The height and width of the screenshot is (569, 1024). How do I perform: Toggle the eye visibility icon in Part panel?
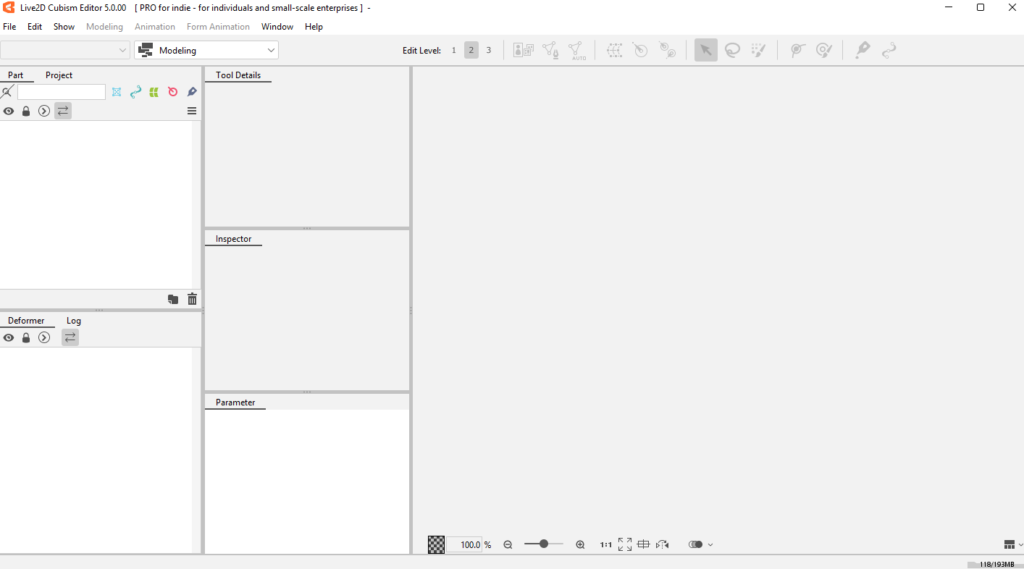9,111
